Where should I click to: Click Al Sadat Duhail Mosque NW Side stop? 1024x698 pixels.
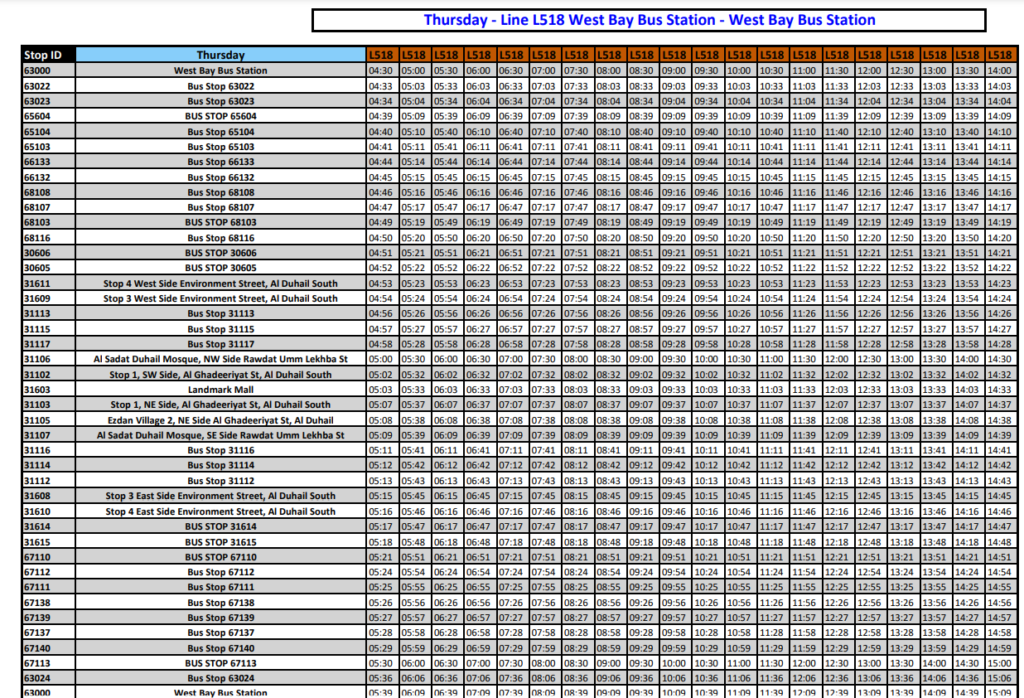tap(220, 359)
